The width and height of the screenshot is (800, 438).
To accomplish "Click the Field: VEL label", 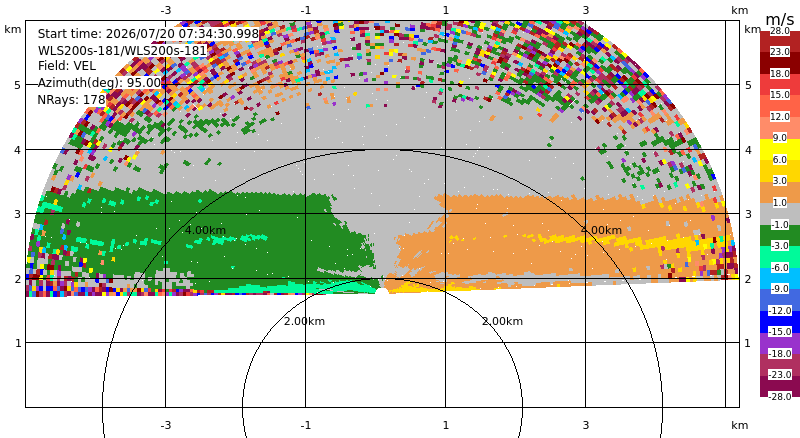I will (67, 66).
